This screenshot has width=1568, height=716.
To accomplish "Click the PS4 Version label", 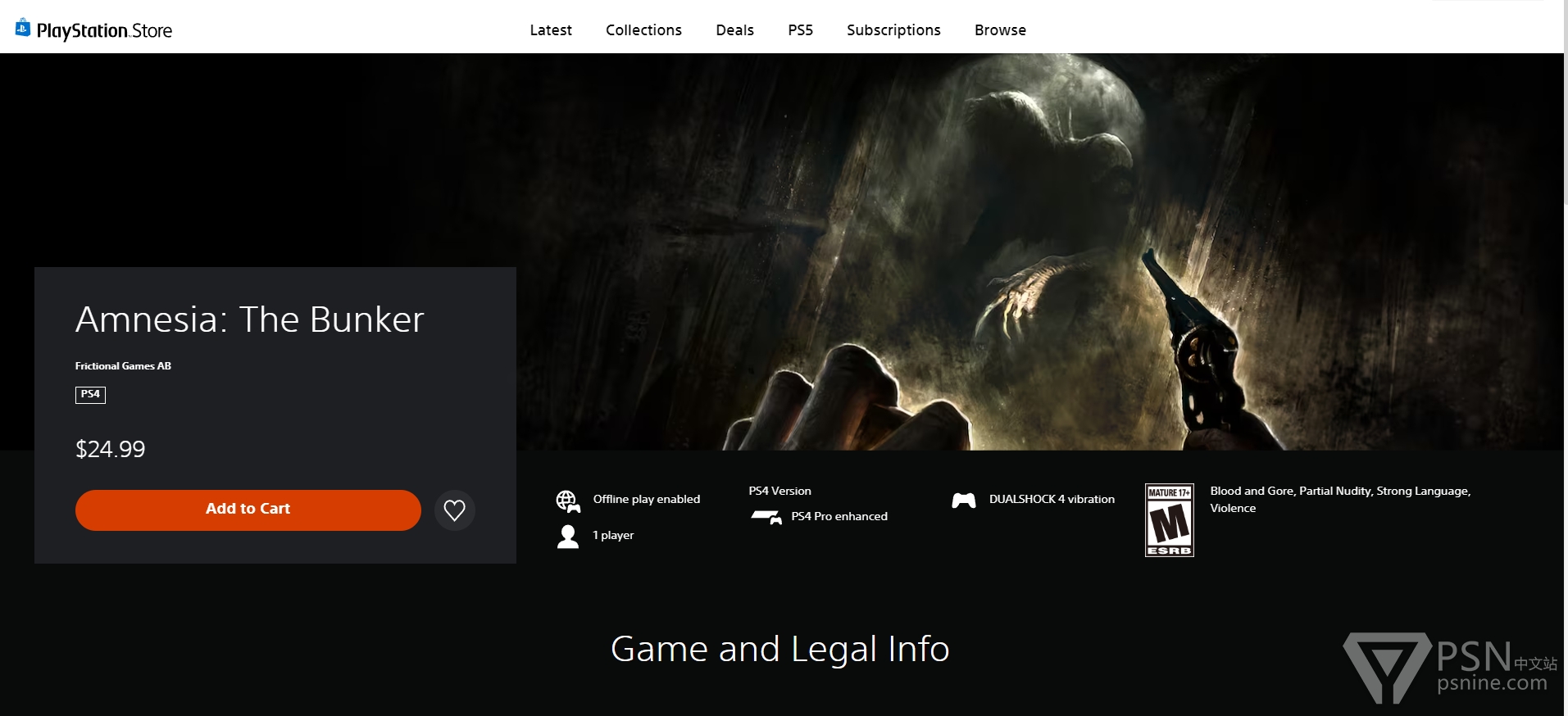I will 779,491.
